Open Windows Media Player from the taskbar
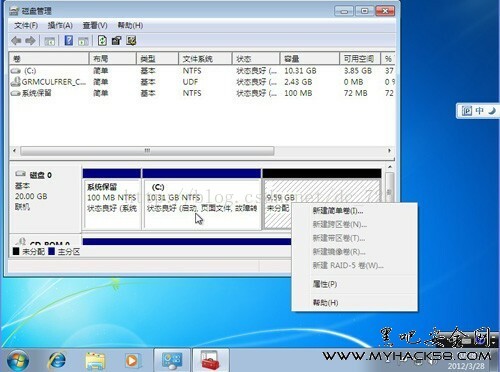Image resolution: width=500 pixels, height=372 pixels. pyautogui.click(x=132, y=360)
